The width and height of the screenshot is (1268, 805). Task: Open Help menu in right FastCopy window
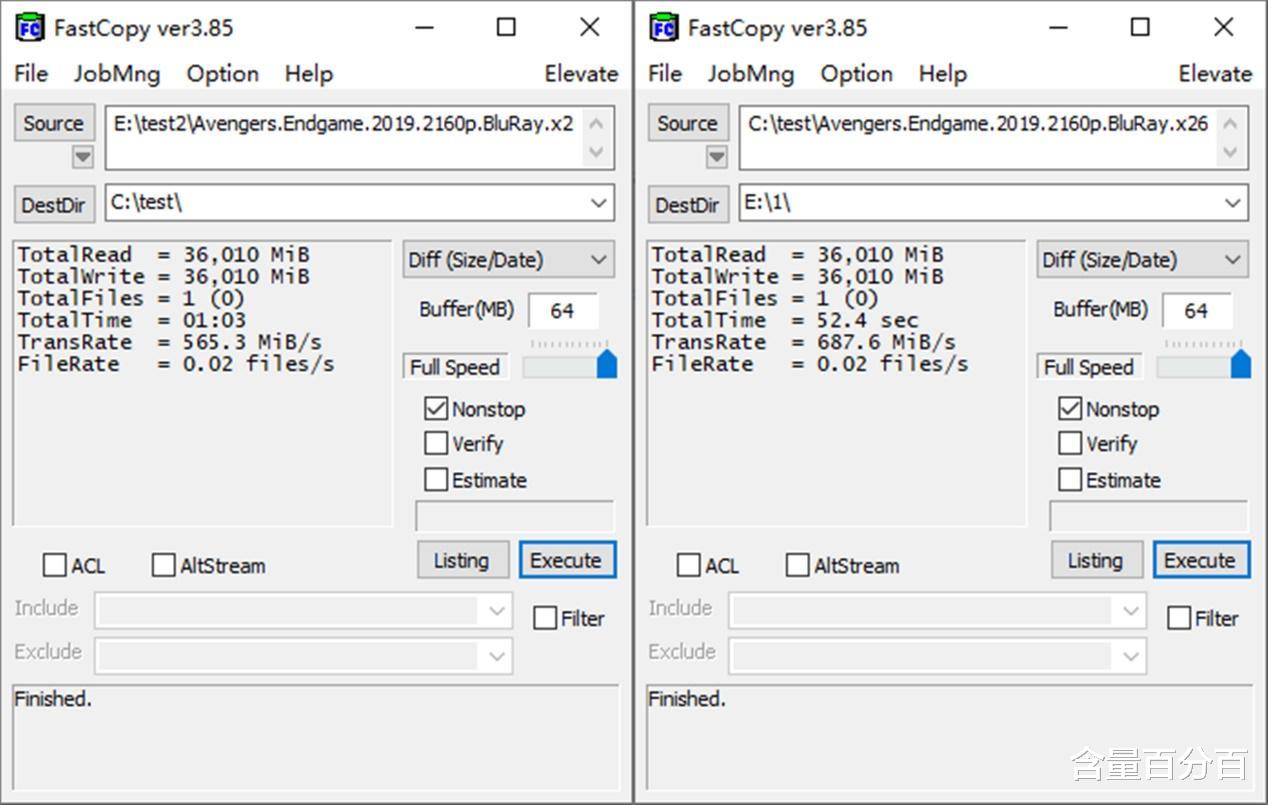(942, 73)
